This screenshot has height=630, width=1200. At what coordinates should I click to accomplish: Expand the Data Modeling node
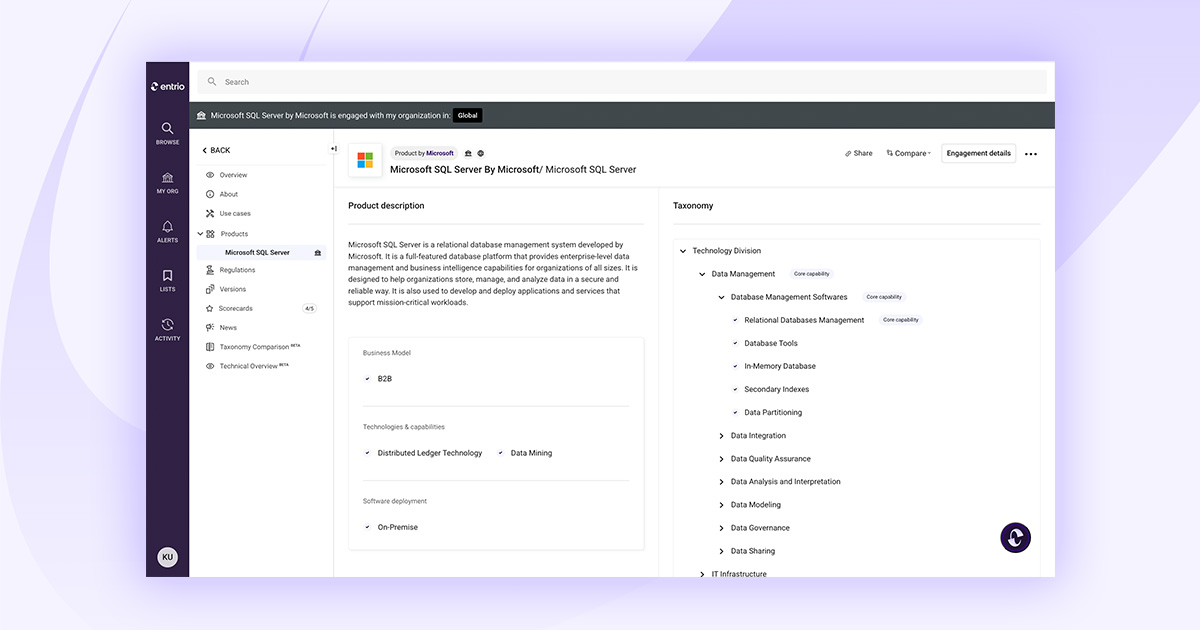pyautogui.click(x=722, y=505)
